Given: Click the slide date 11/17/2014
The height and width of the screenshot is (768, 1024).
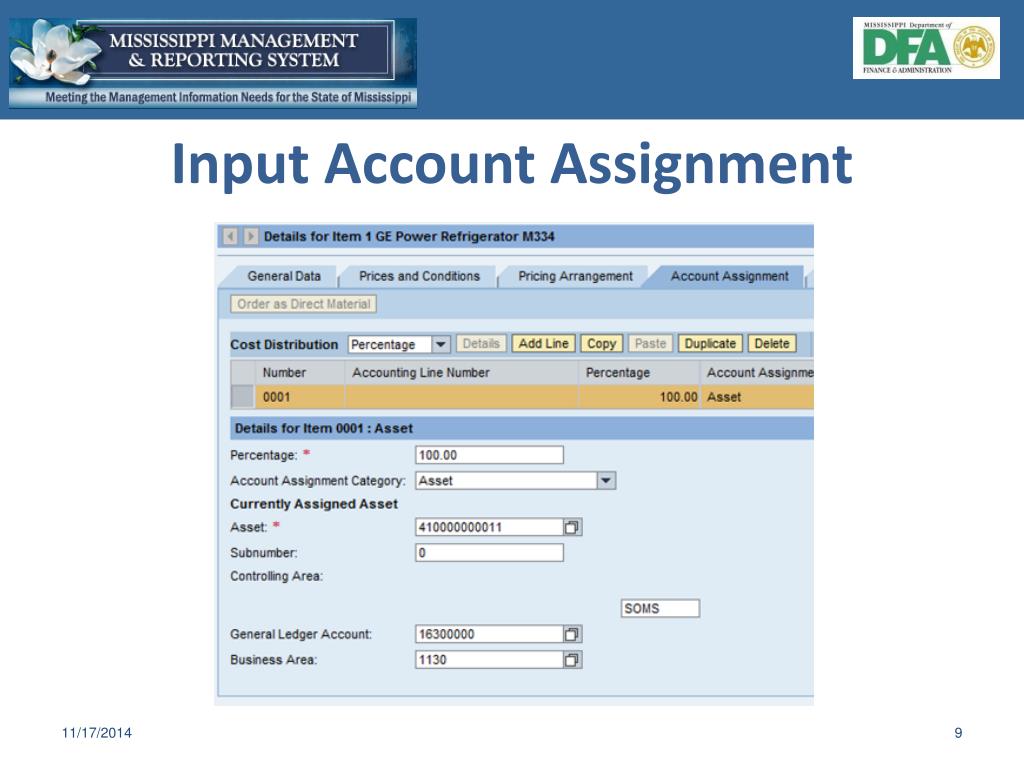Looking at the screenshot, I should click(x=97, y=733).
